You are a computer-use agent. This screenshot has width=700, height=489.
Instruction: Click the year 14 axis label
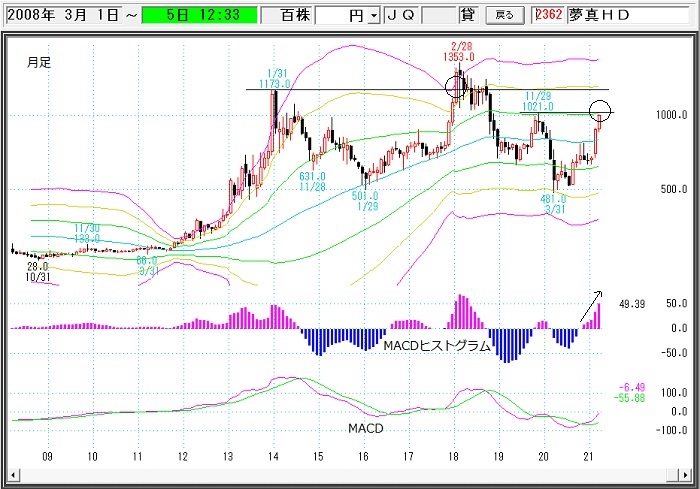click(x=273, y=456)
